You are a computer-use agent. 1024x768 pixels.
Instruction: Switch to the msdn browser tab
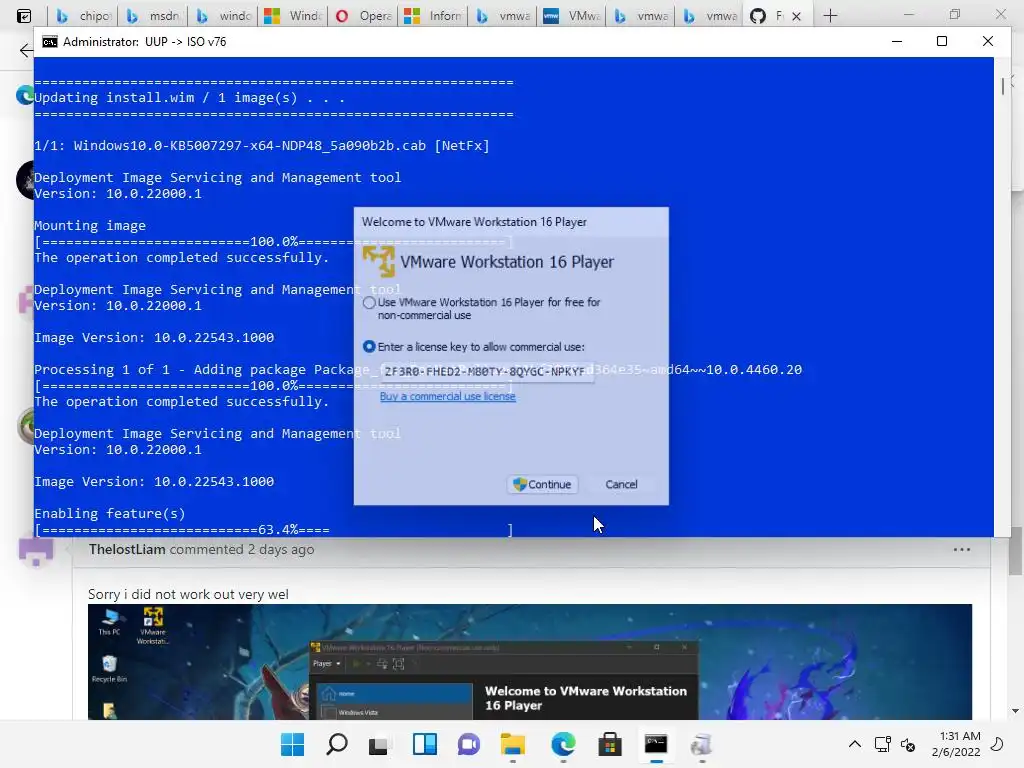tap(153, 16)
